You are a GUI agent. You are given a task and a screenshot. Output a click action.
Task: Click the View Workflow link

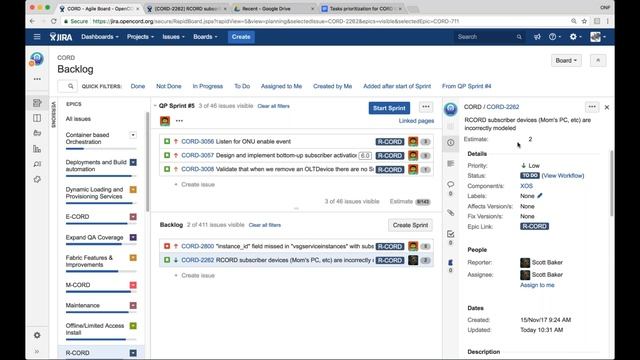click(562, 176)
